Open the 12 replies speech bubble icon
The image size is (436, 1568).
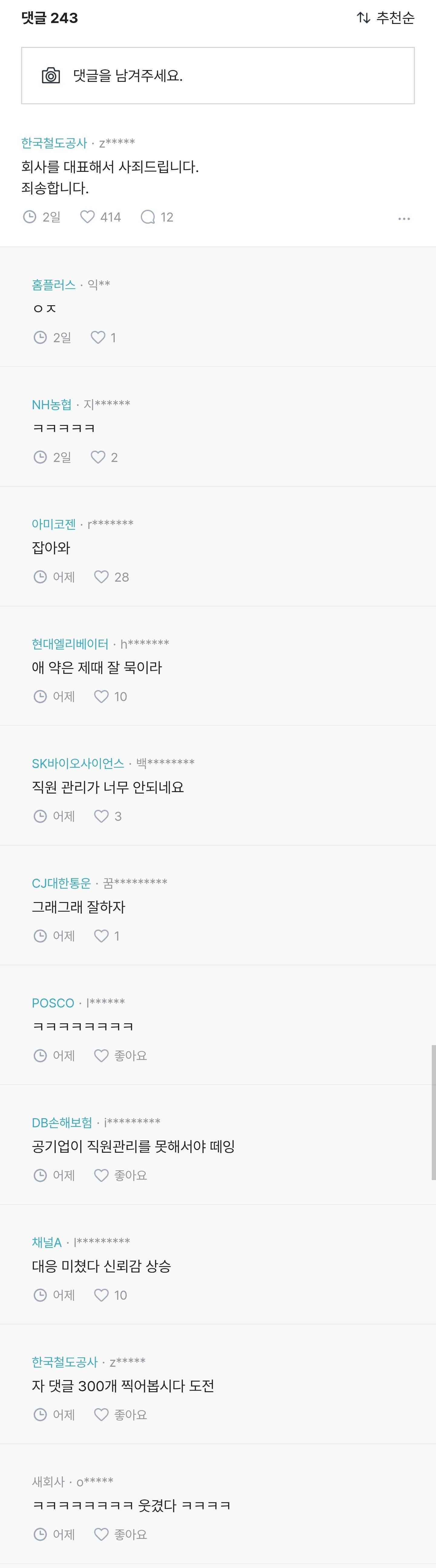point(148,217)
